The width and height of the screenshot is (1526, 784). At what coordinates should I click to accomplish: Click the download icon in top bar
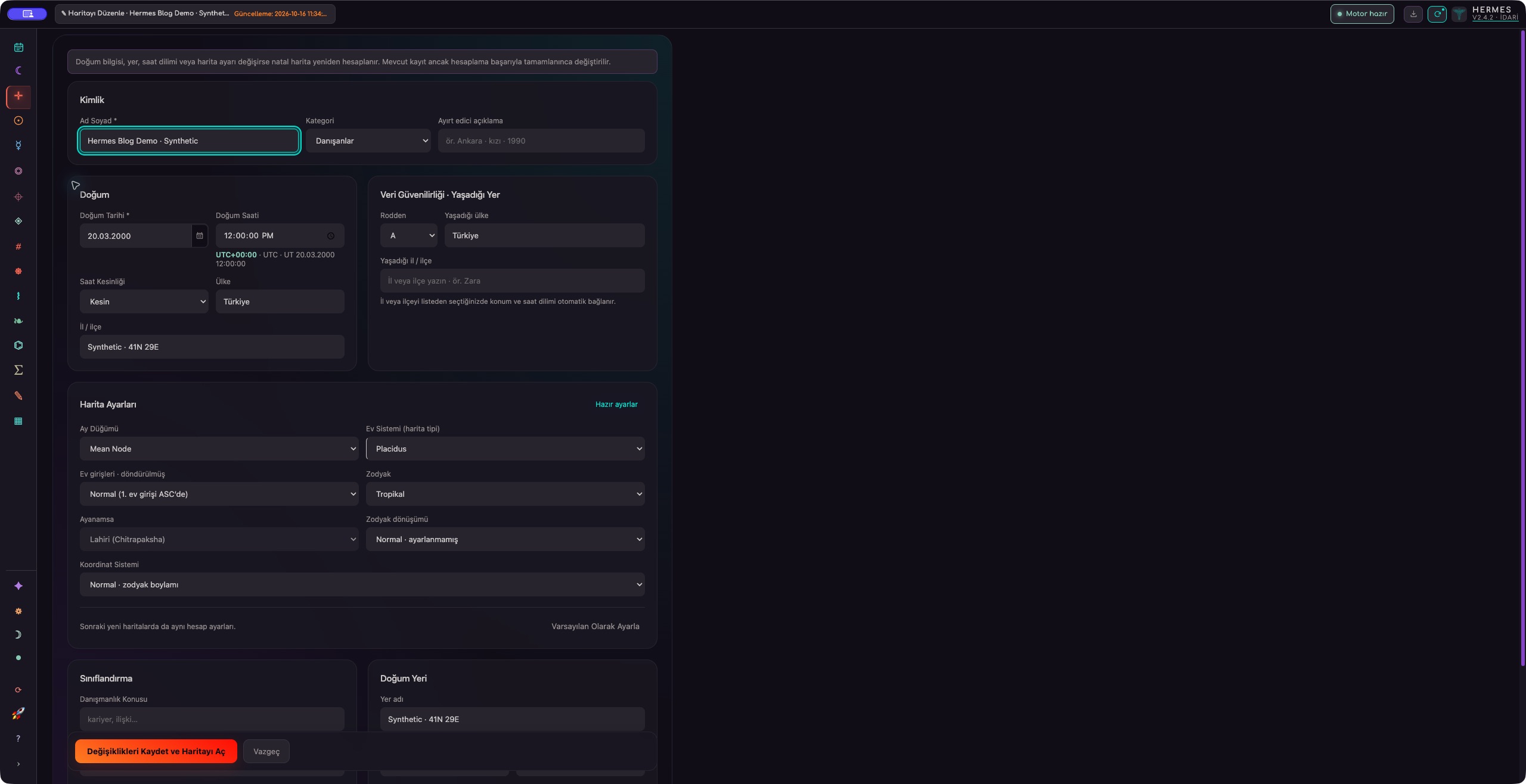(1413, 14)
